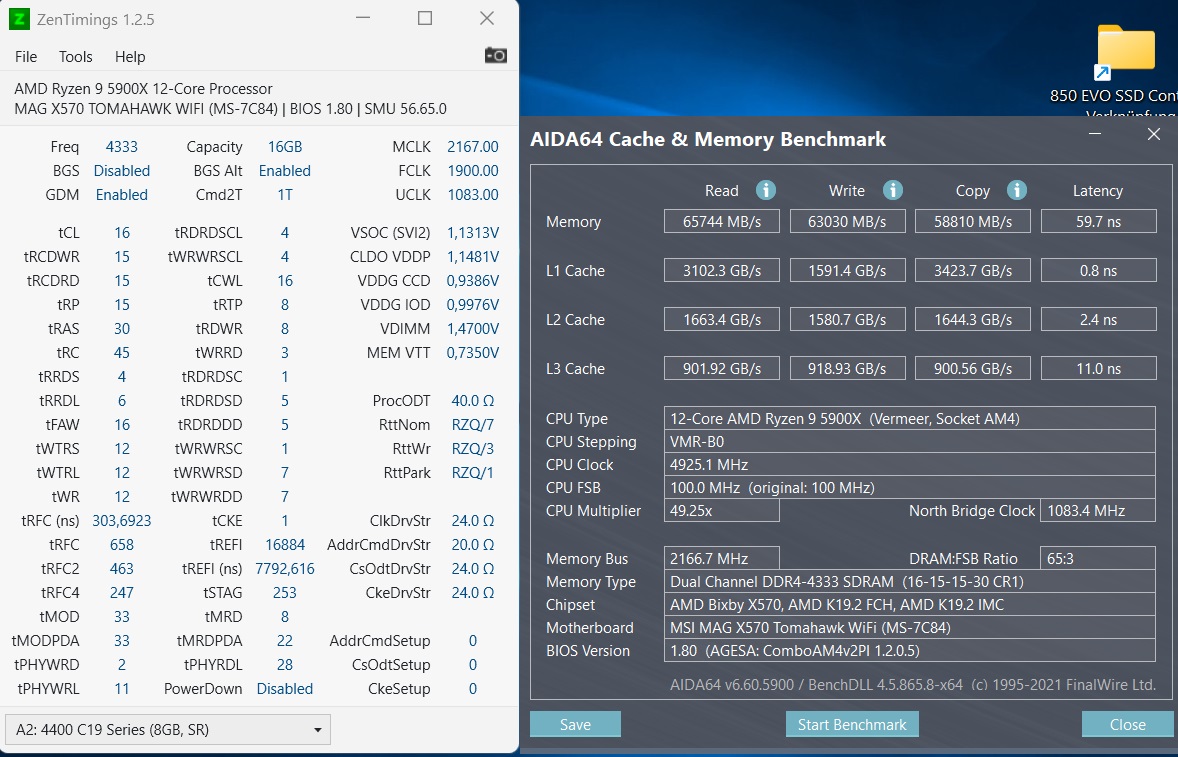Click the CPU Clock value 4925.1 MHz
The image size is (1178, 757).
910,465
